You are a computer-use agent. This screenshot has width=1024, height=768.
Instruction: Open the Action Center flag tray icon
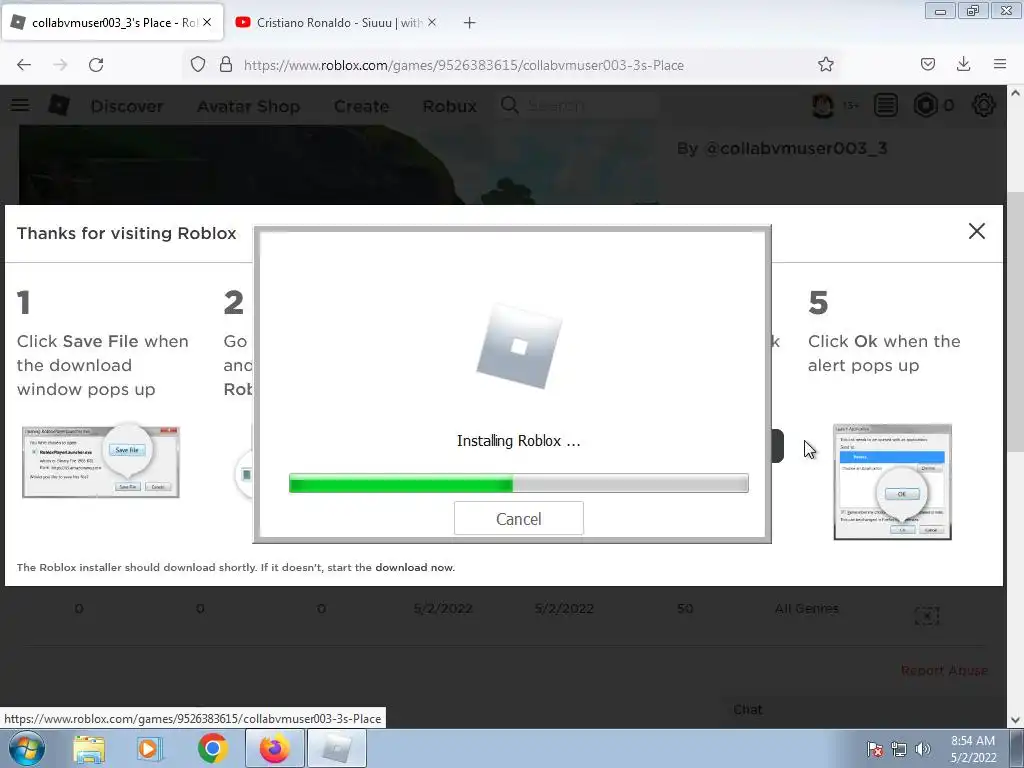(x=874, y=749)
